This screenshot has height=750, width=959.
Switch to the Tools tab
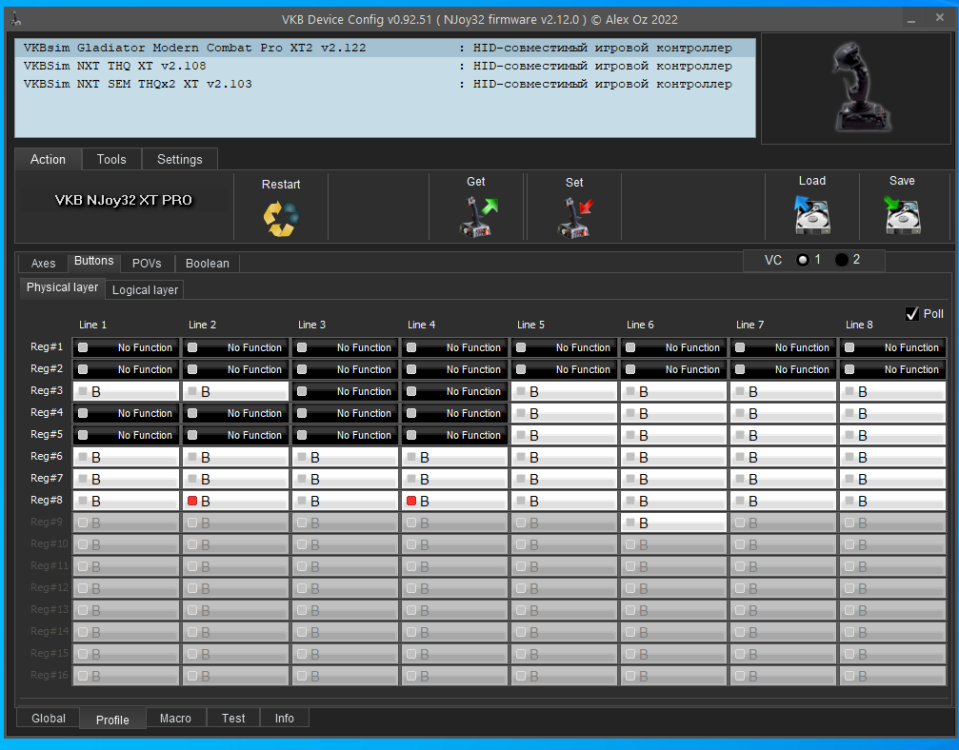(x=111, y=159)
